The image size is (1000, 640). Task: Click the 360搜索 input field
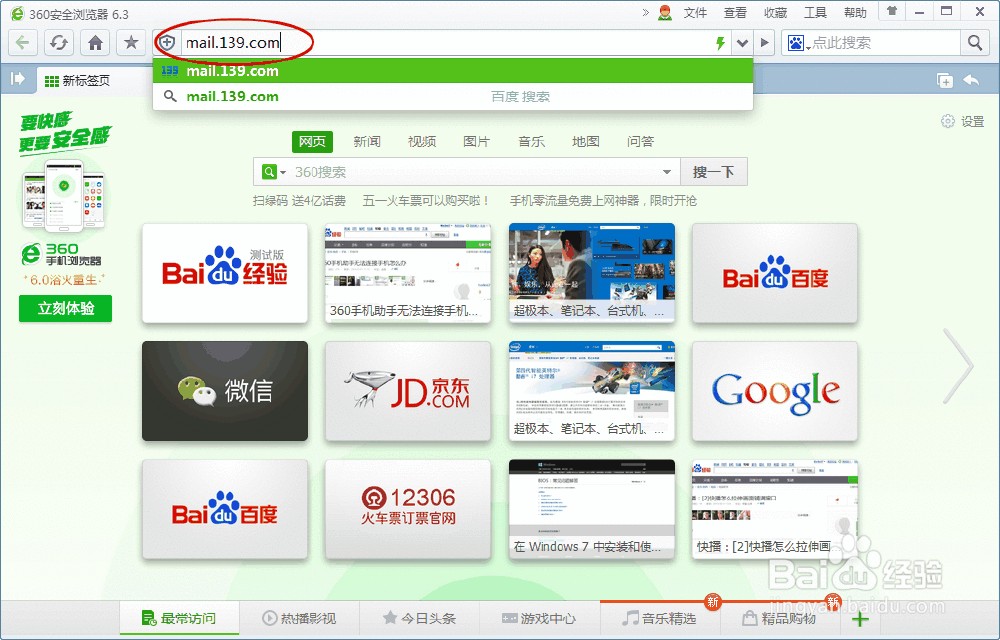tap(474, 172)
